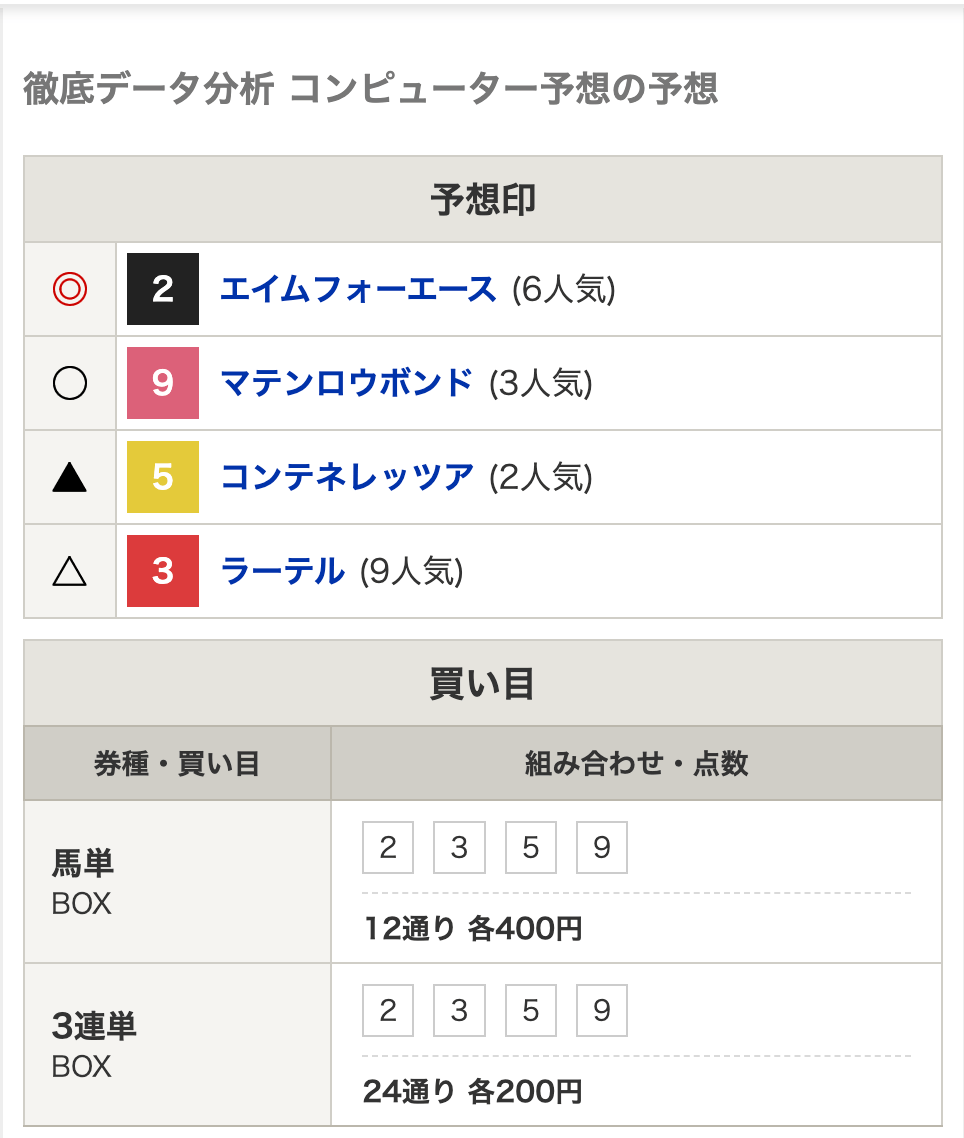
Task: Click the 券種・買い目 column header
Action: [x=177, y=764]
